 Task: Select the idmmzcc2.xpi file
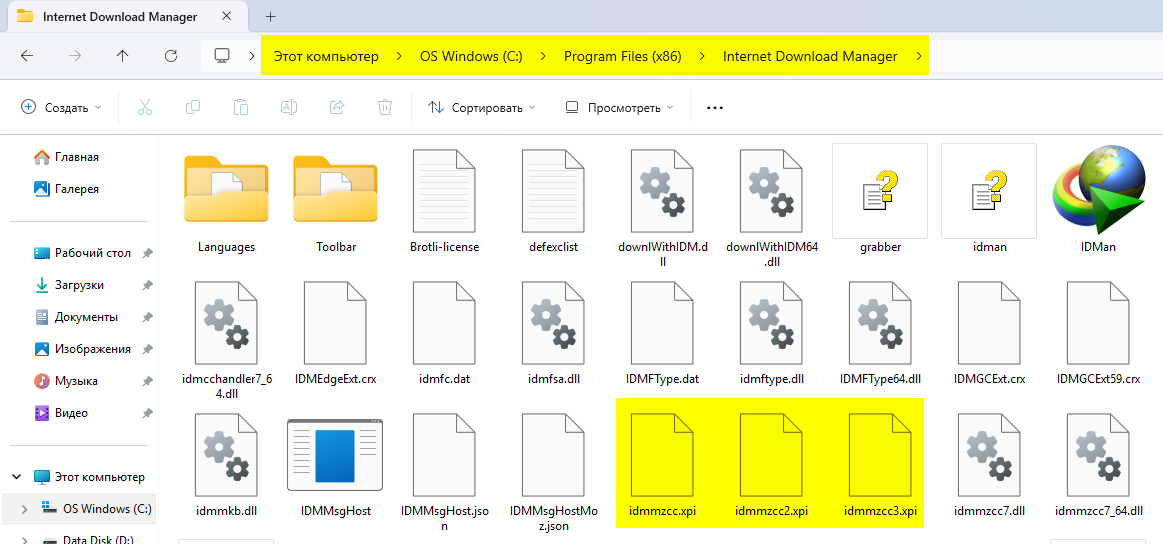[771, 456]
